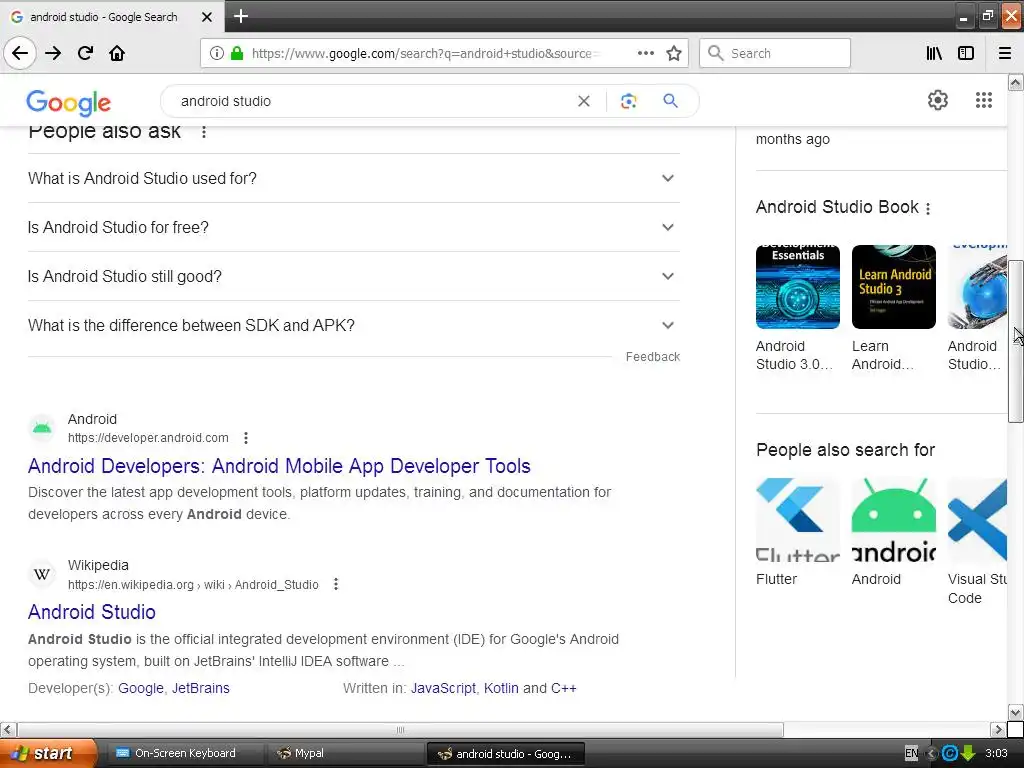Expand 'Is Android Studio still good?'
The height and width of the screenshot is (768, 1024).
pos(353,276)
